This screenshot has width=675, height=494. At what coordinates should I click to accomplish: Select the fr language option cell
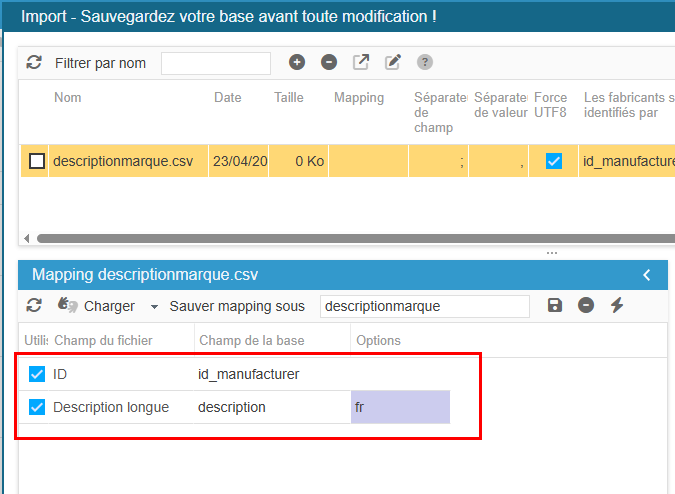click(400, 407)
